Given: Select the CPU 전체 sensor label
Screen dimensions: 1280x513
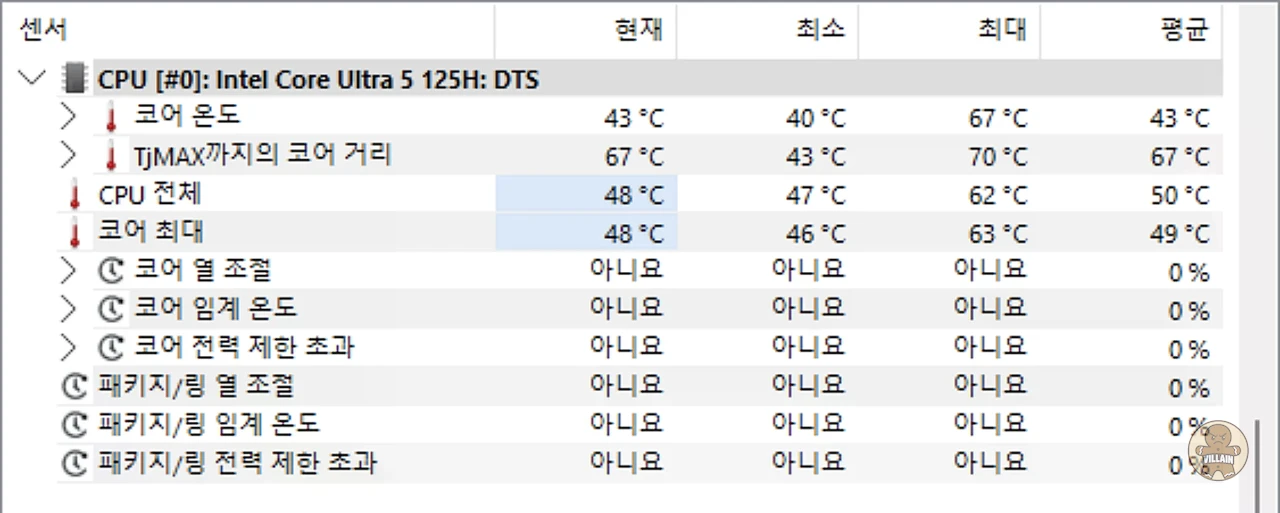Looking at the screenshot, I should tap(150, 194).
